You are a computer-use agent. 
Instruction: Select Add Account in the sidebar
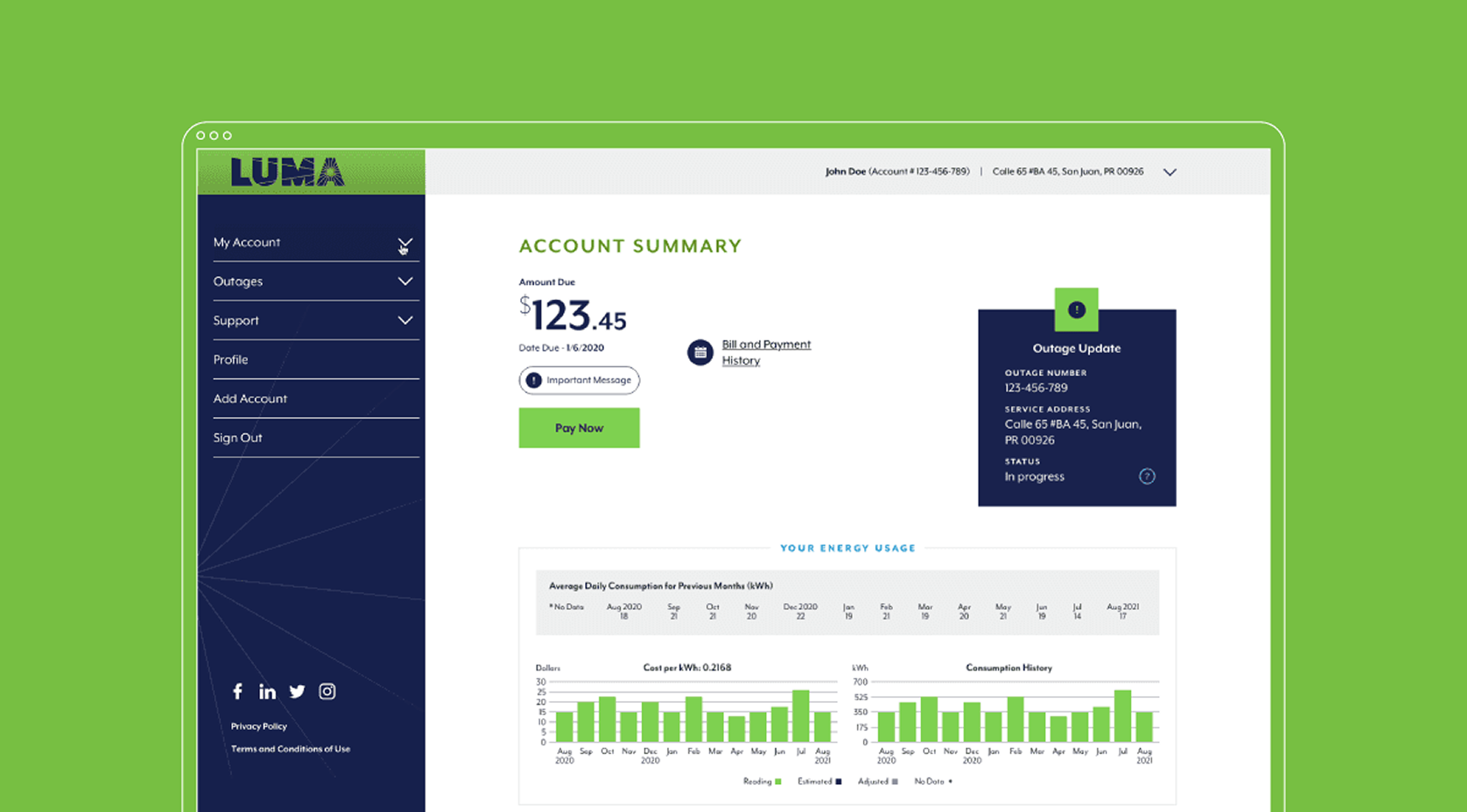[x=250, y=399]
